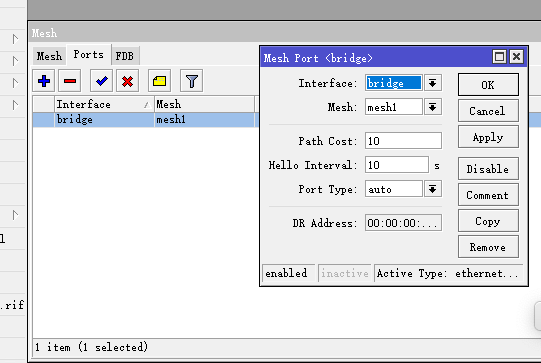The width and height of the screenshot is (541, 363).
Task: Confirm dialog with OK button
Action: pyautogui.click(x=488, y=85)
